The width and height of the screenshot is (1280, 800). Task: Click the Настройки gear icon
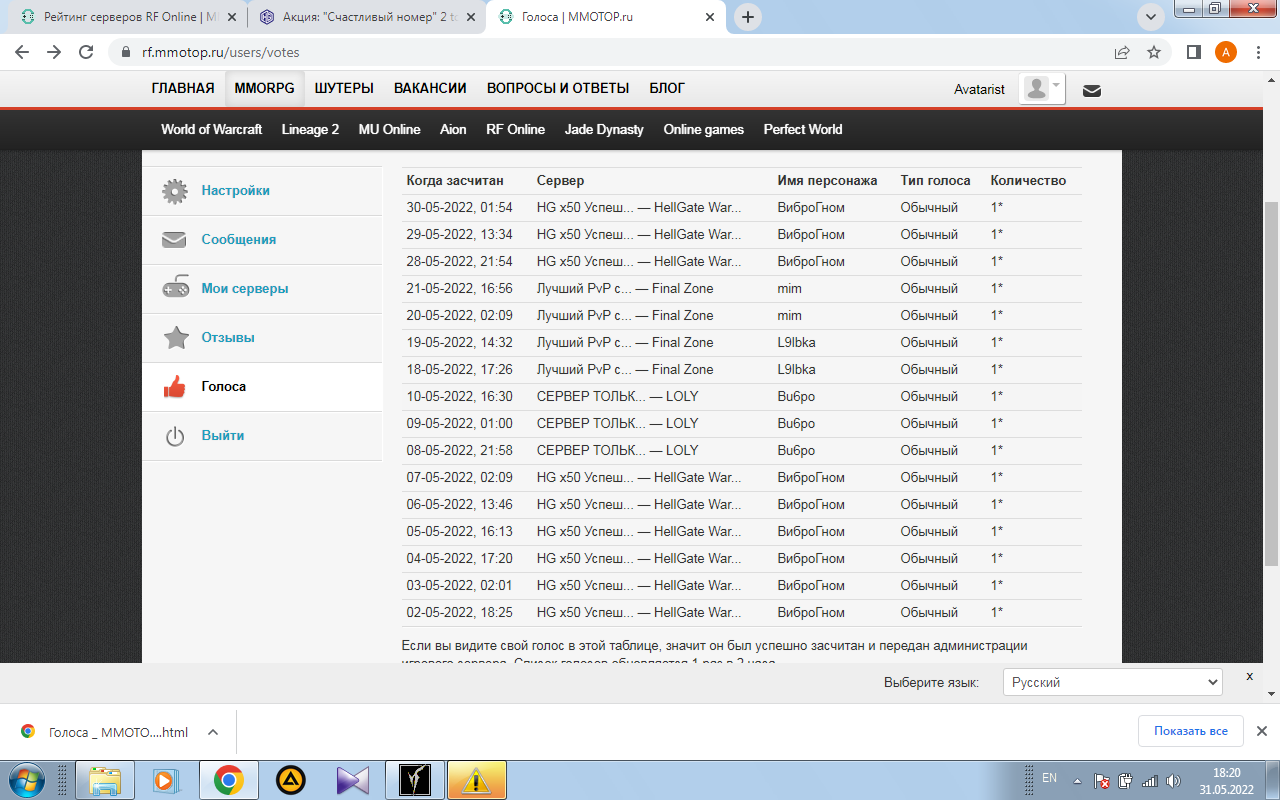(176, 191)
